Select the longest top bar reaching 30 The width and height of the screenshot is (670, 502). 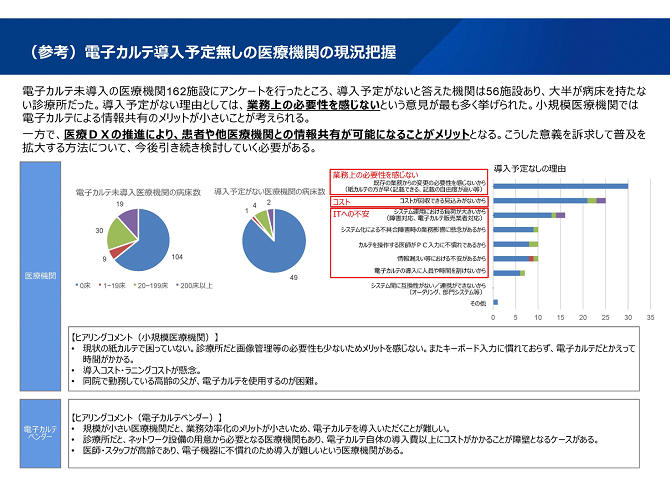[x=561, y=186]
